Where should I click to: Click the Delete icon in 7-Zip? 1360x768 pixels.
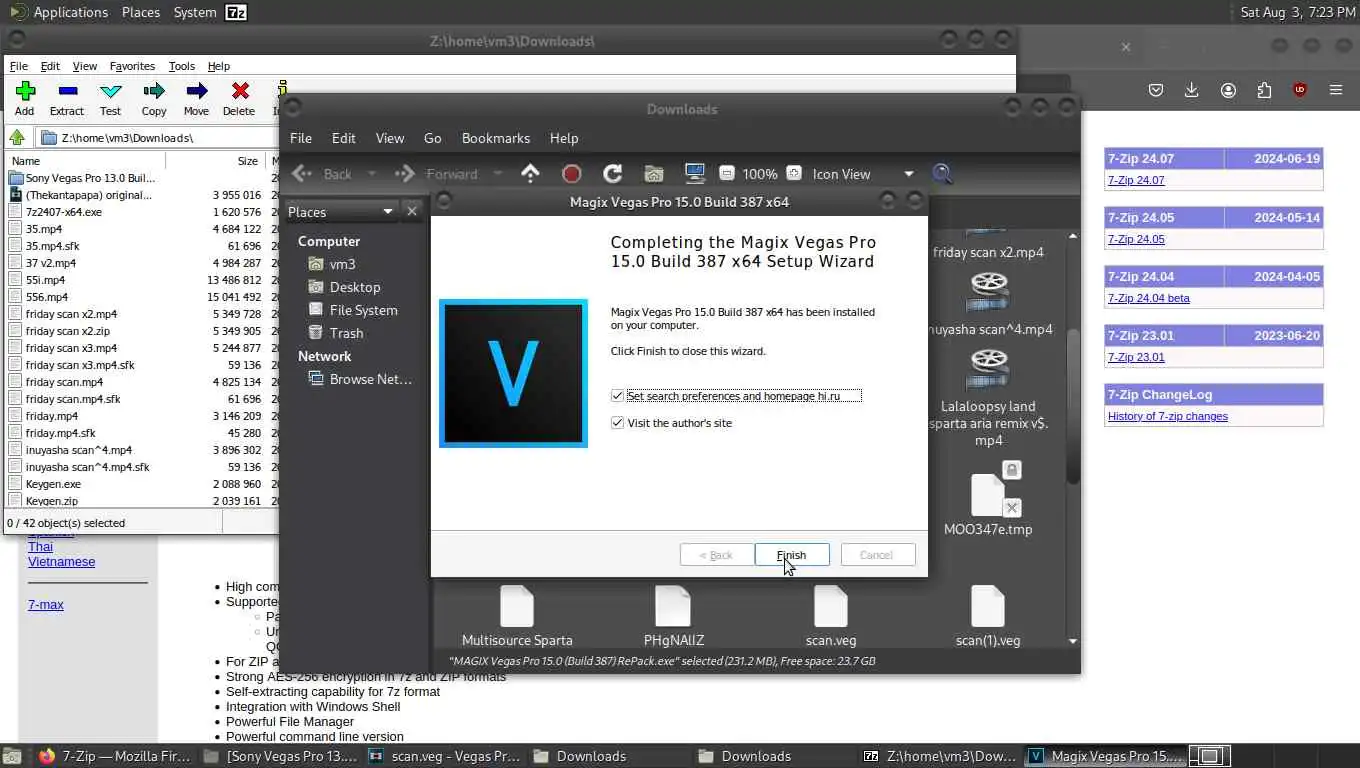[x=239, y=91]
